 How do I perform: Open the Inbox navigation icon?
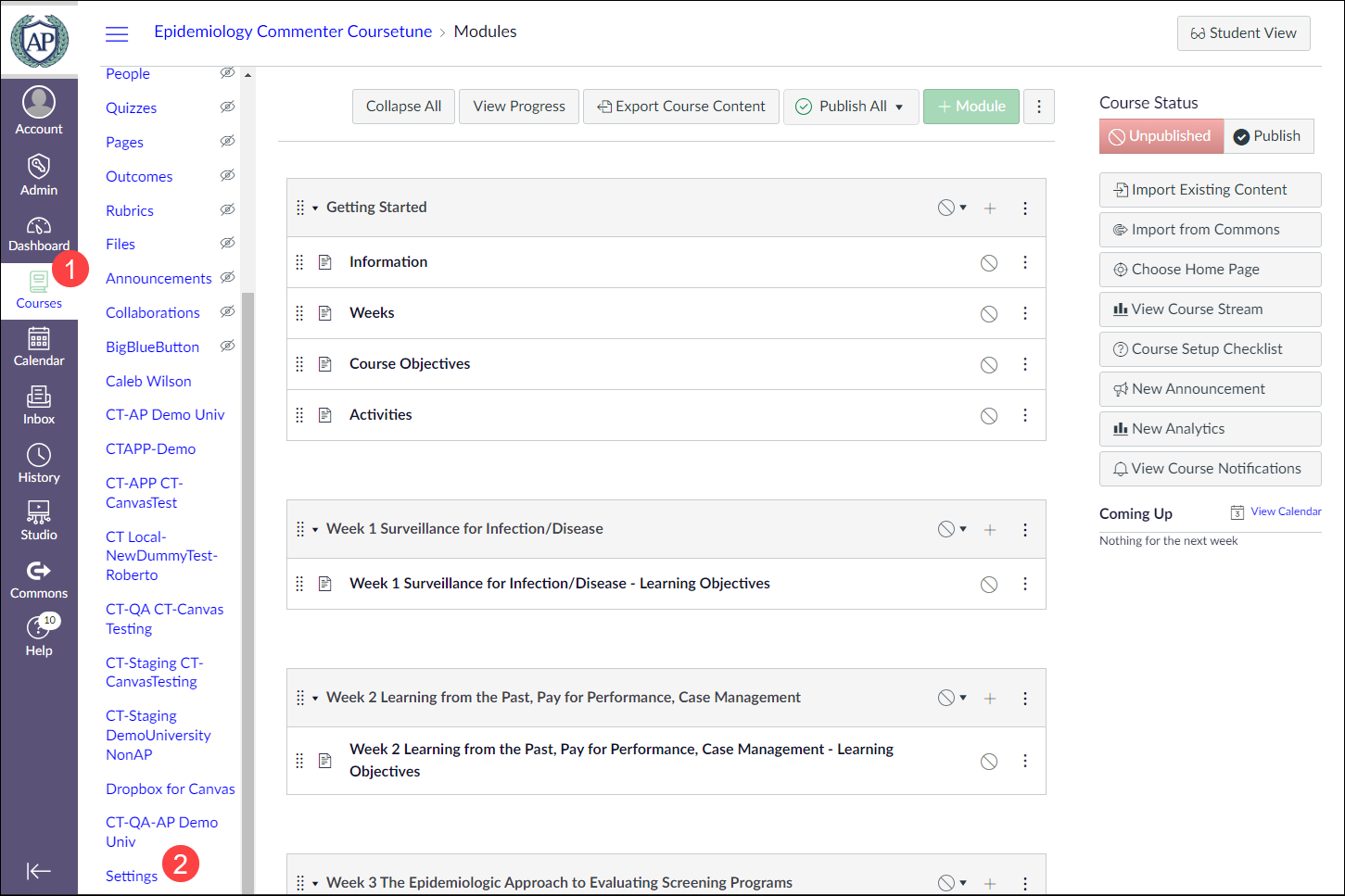coord(39,406)
